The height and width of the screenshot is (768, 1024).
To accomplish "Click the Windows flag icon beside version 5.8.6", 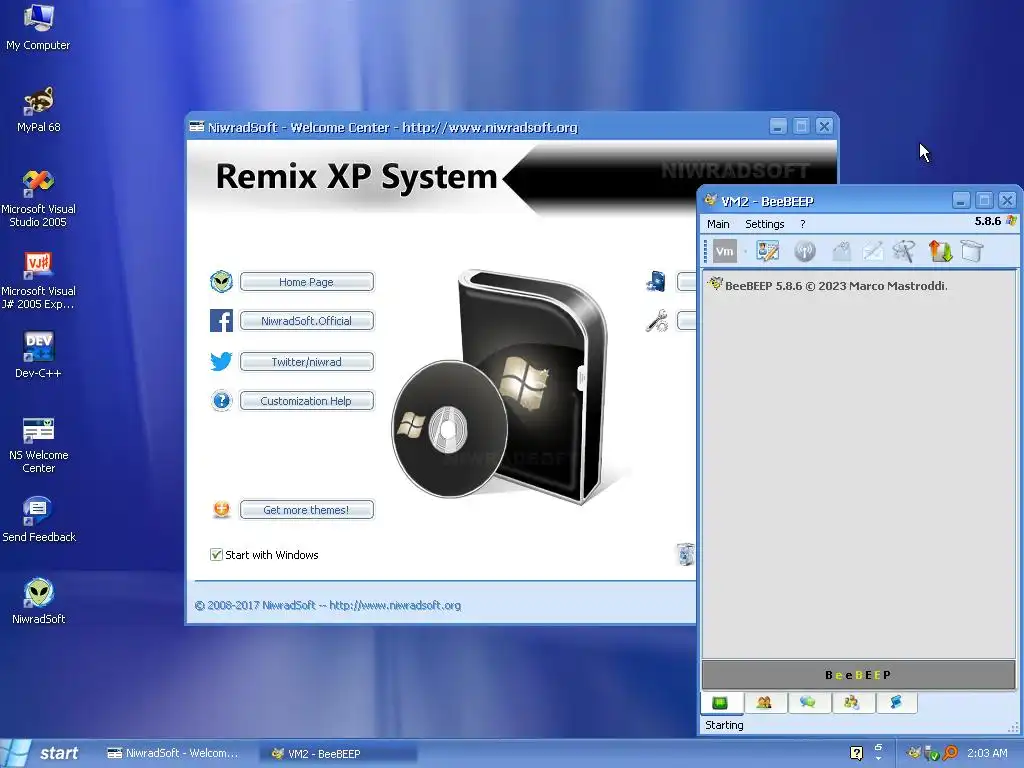I will click(x=1012, y=221).
